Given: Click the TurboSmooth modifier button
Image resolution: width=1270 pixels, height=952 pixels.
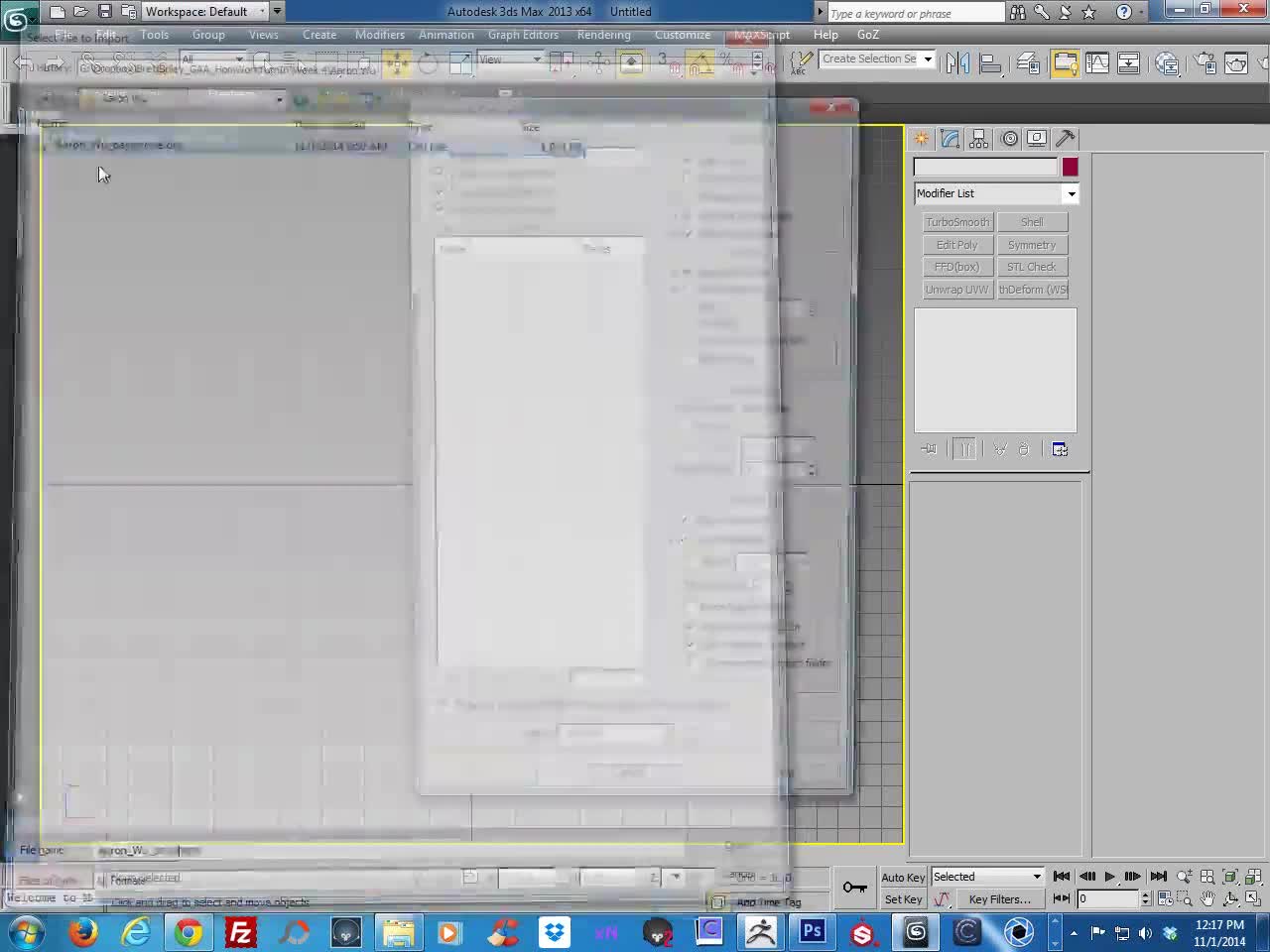Looking at the screenshot, I should pos(958,222).
